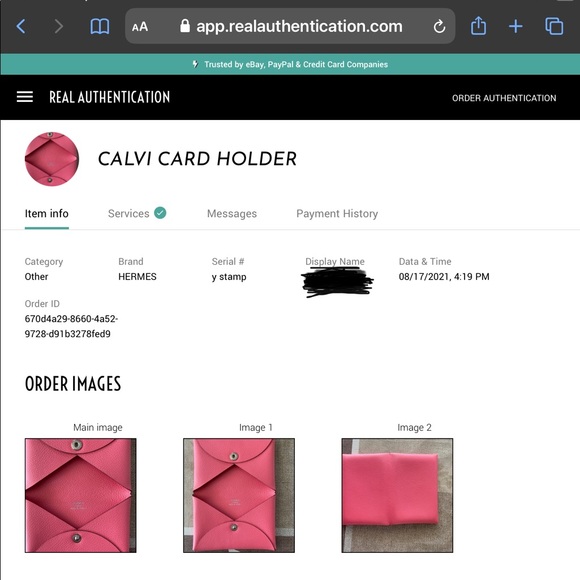This screenshot has height=580, width=580.
Task: Switch to the Services tab
Action: pos(137,213)
